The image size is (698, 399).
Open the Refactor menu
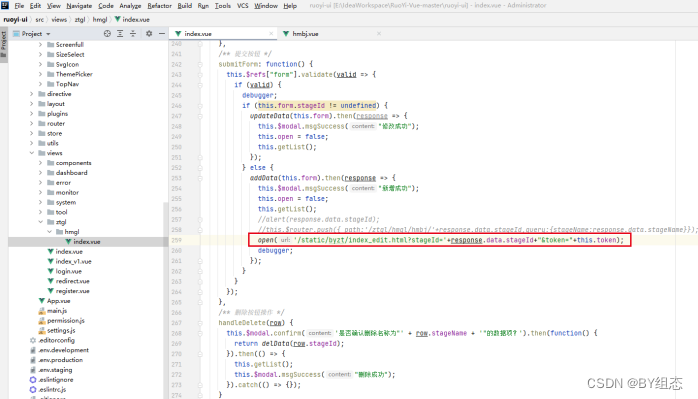click(159, 6)
